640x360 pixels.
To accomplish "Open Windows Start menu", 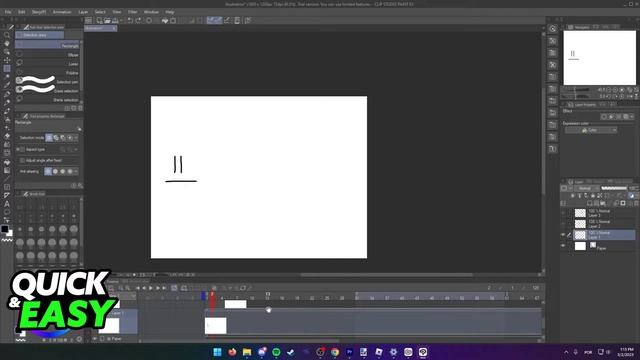I will [x=217, y=352].
